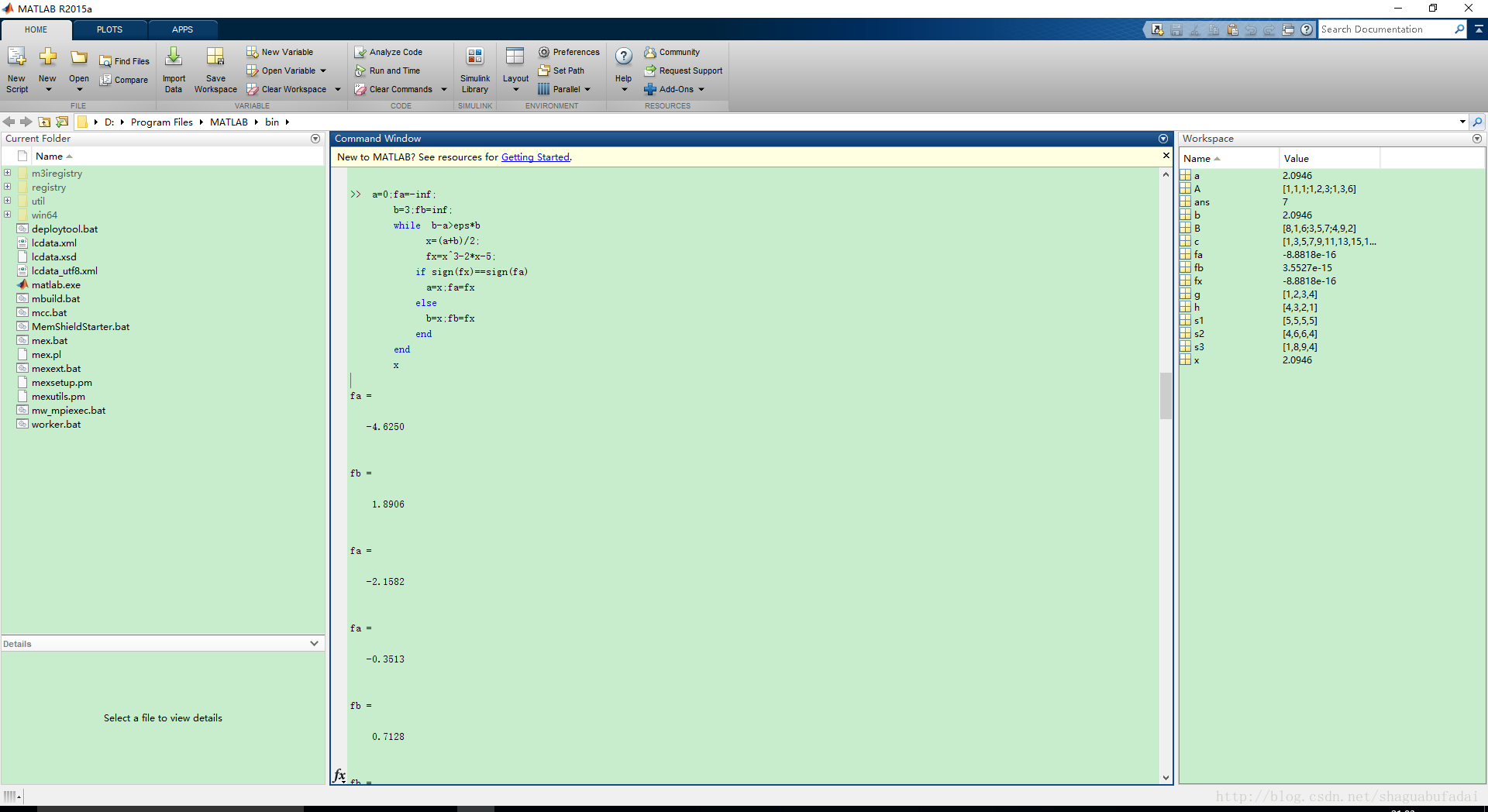
Task: Expand the registry folder
Action: [x=7, y=187]
